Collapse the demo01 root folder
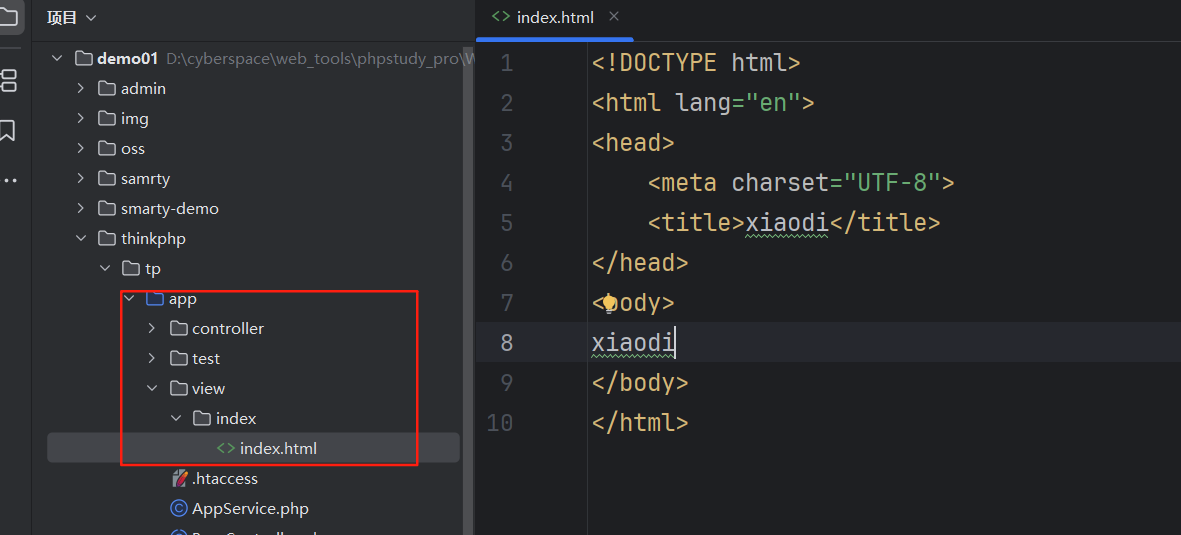Image resolution: width=1181 pixels, height=535 pixels. (x=57, y=58)
